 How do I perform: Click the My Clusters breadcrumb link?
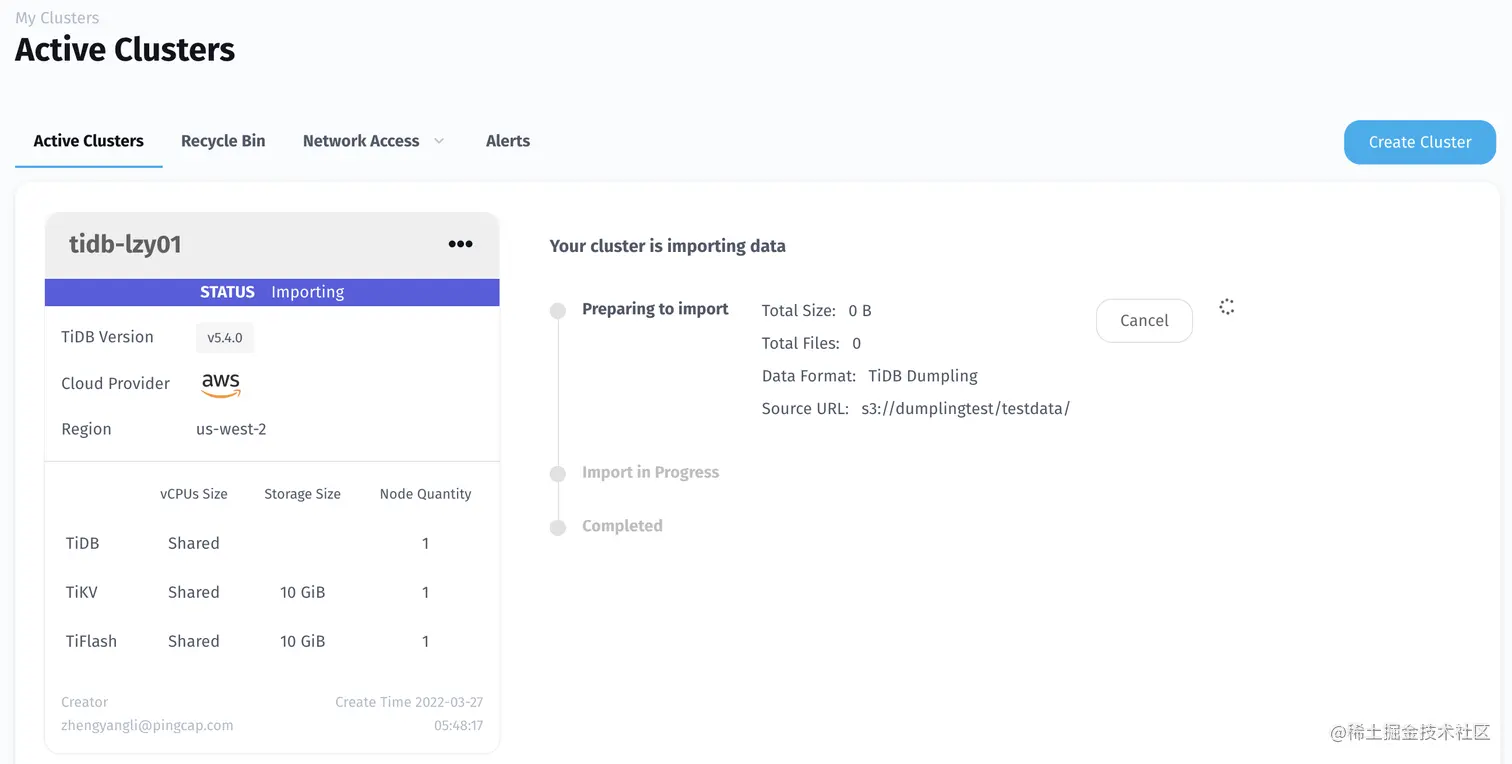pos(57,18)
